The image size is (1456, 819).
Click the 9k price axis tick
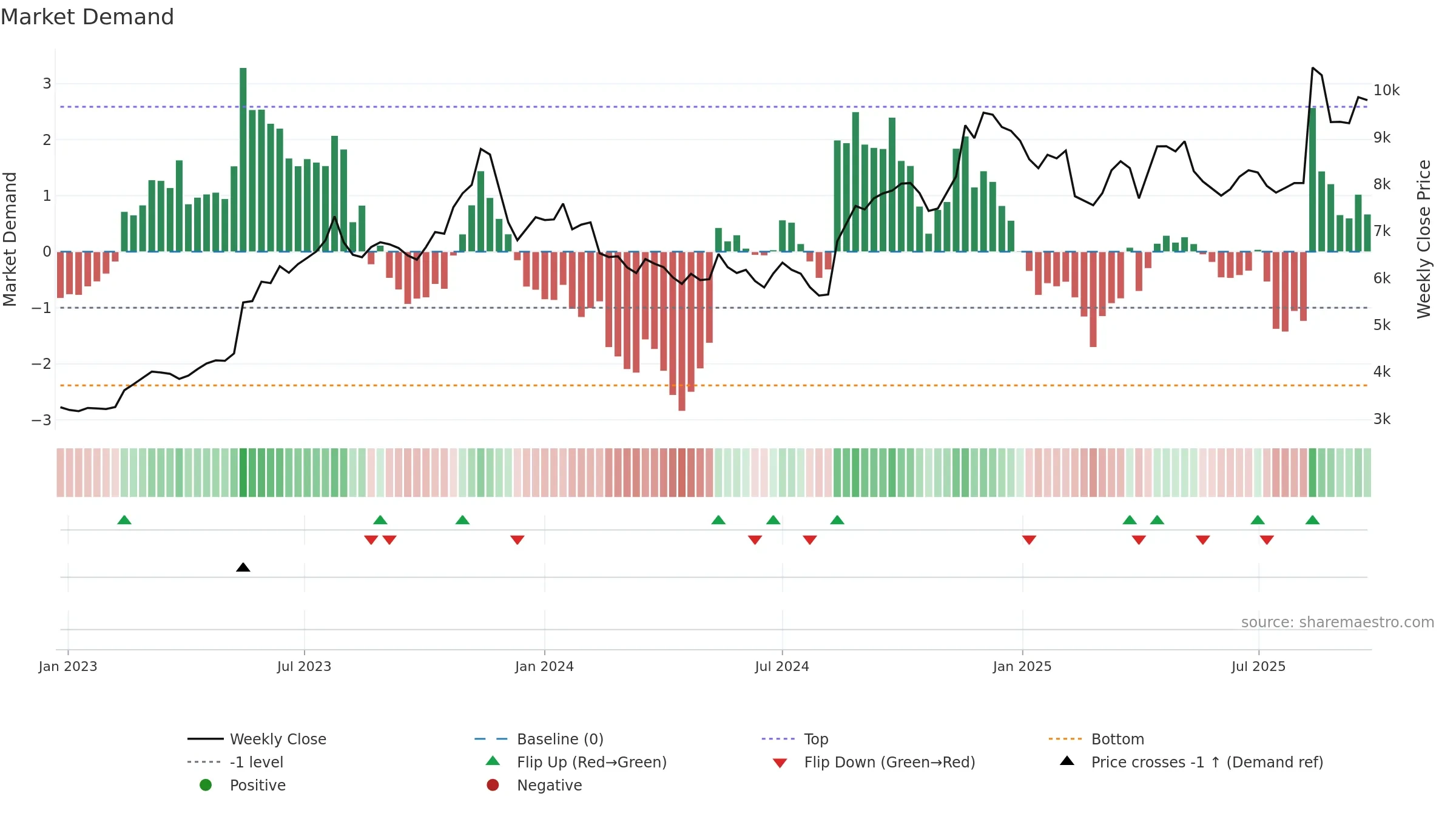coord(1382,138)
